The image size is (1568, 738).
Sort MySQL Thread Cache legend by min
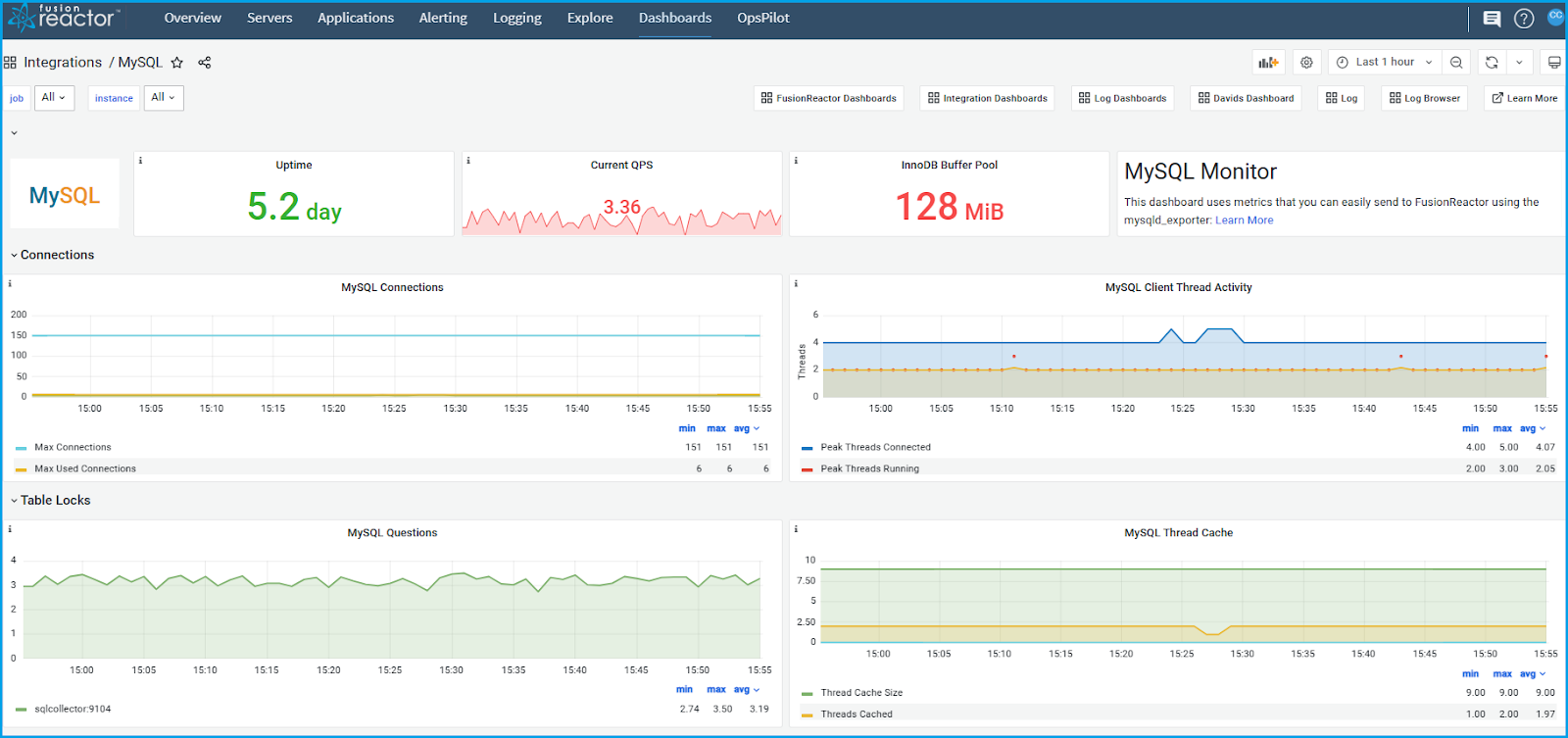(1470, 674)
